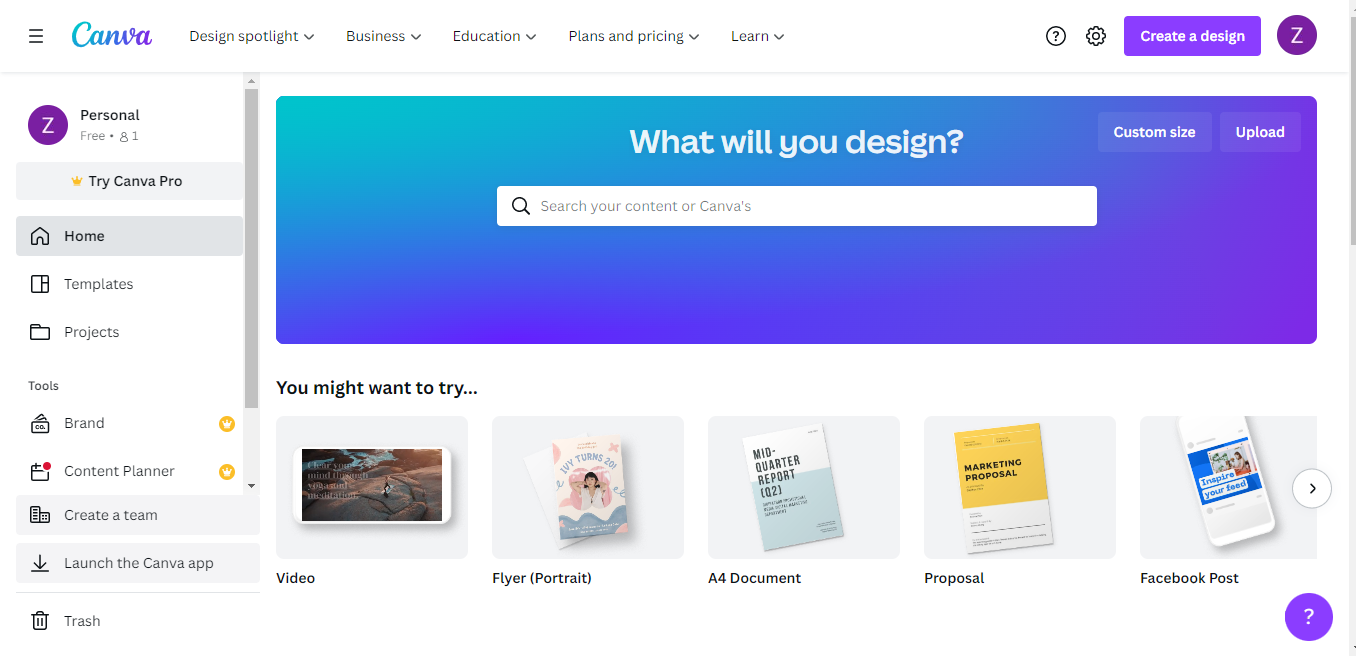Expand the Design spotlight dropdown
The width and height of the screenshot is (1356, 656).
coord(252,36)
